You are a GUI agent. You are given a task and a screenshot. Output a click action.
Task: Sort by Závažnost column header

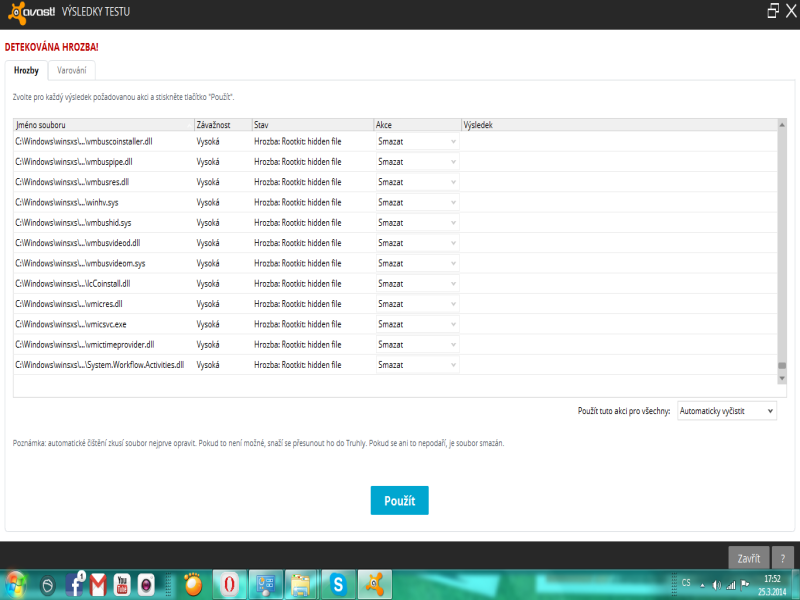tap(223, 125)
